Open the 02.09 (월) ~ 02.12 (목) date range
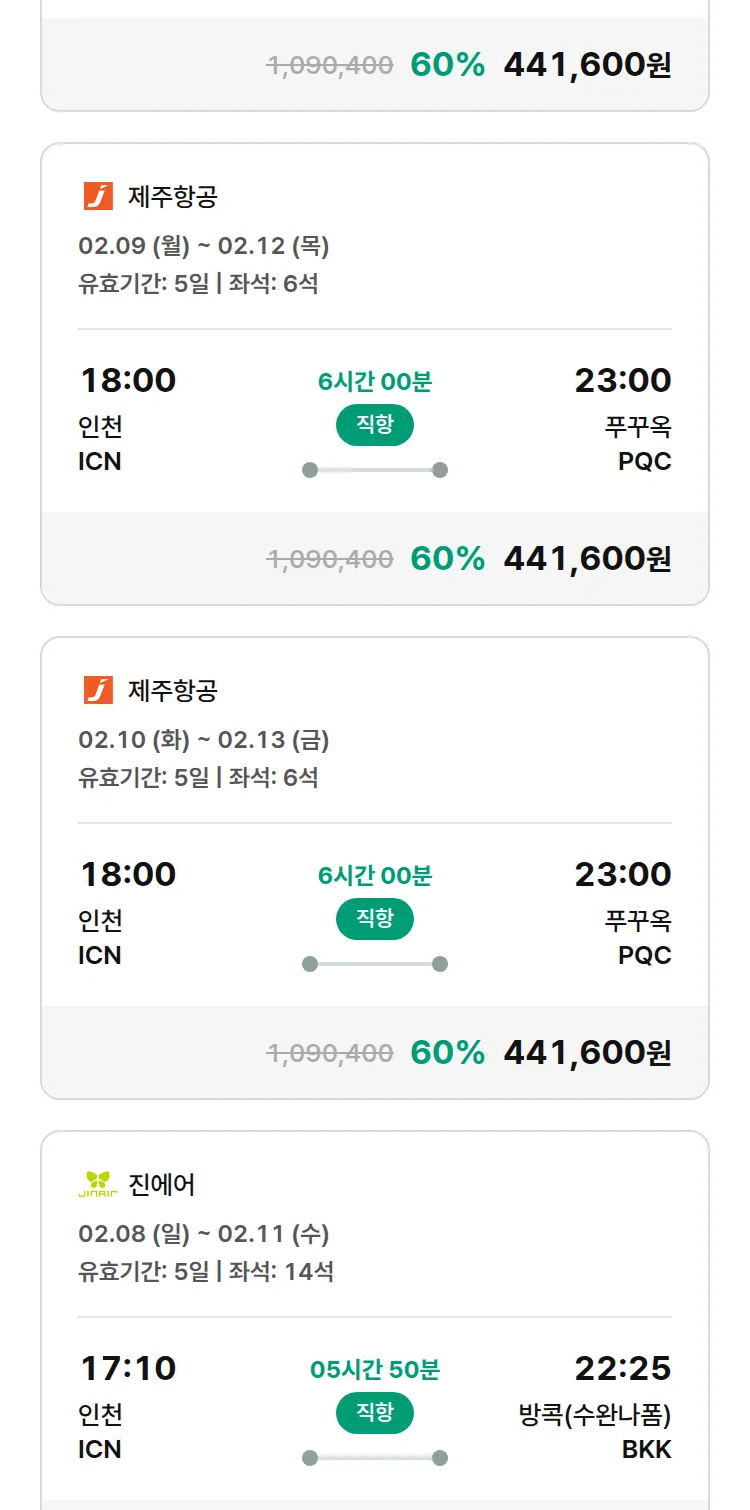This screenshot has height=1510, width=750. click(204, 246)
